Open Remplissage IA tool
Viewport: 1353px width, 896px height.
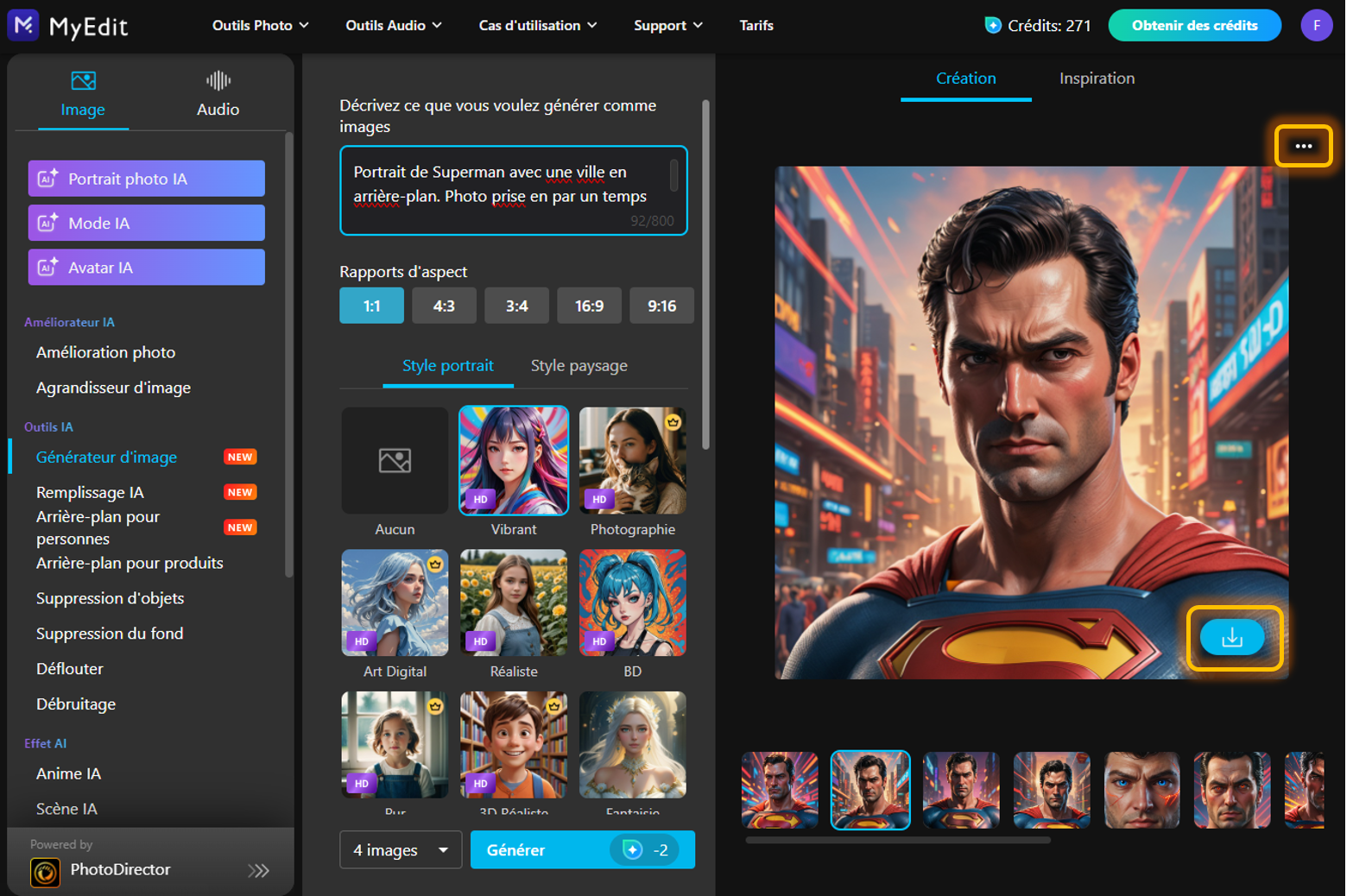(x=90, y=492)
